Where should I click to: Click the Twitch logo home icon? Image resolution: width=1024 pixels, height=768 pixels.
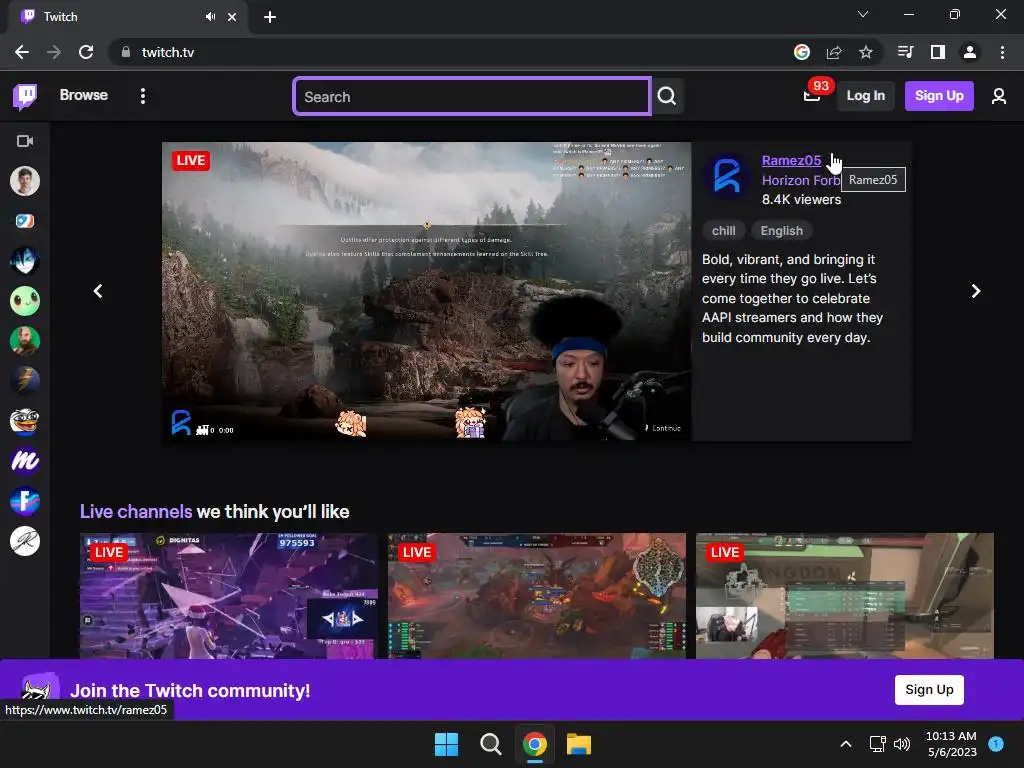point(25,96)
